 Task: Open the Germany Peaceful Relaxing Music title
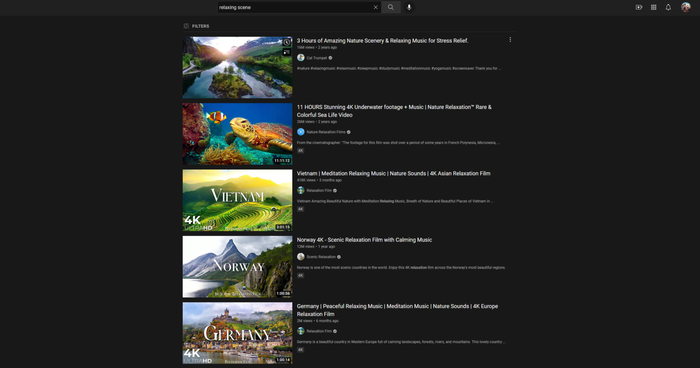point(397,310)
